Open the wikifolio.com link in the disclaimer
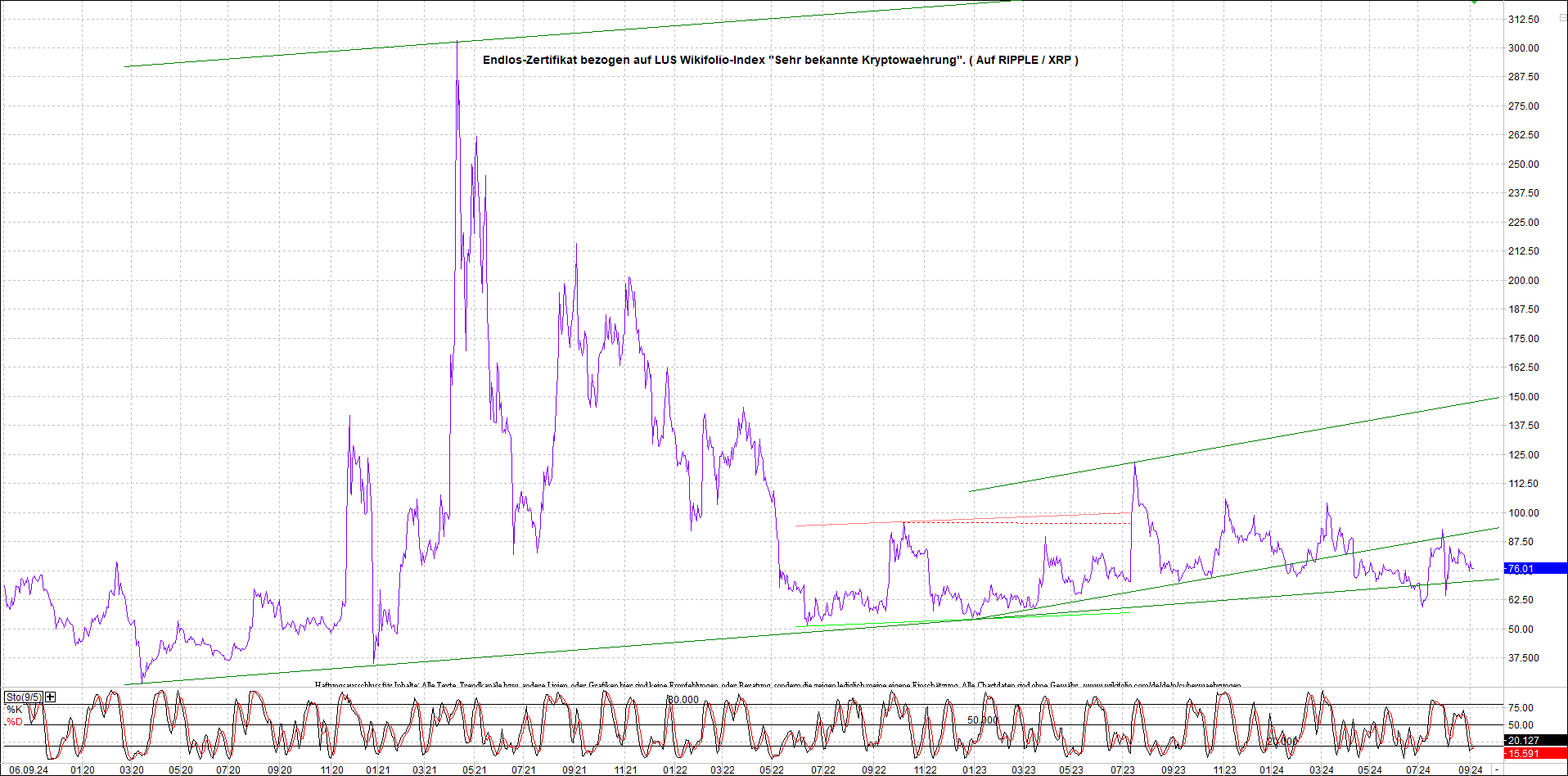Image resolution: width=1568 pixels, height=776 pixels. 1161,685
